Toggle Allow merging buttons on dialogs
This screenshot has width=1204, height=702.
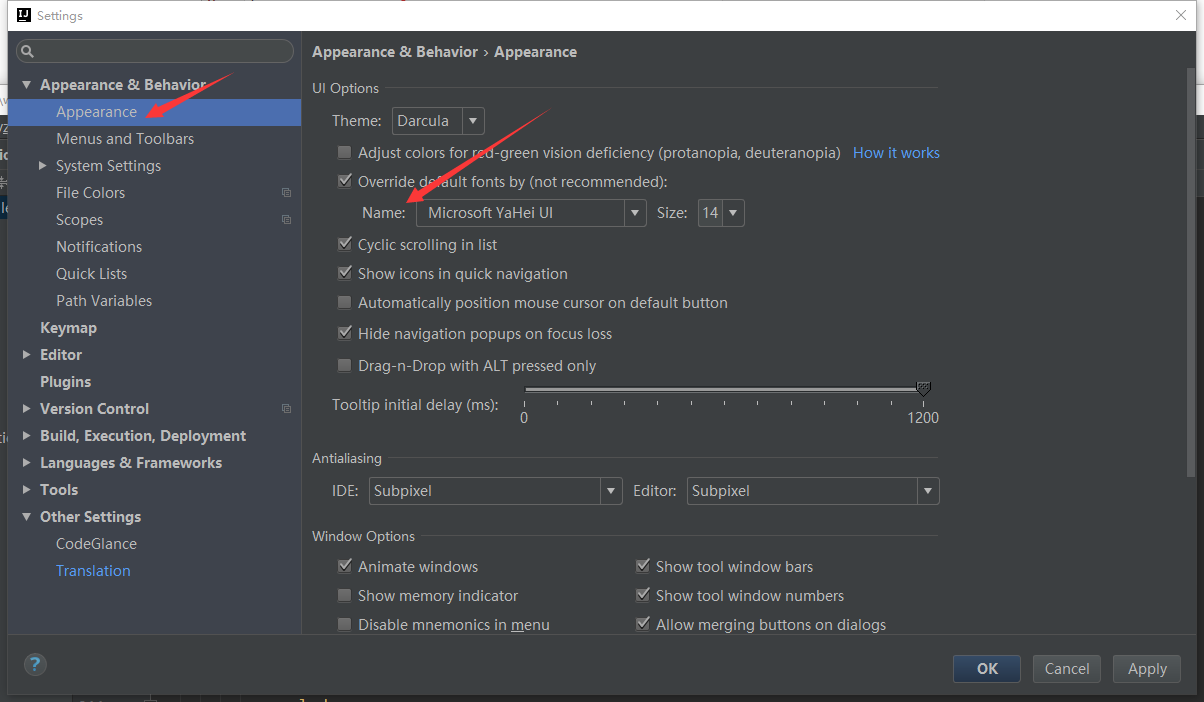[643, 625]
